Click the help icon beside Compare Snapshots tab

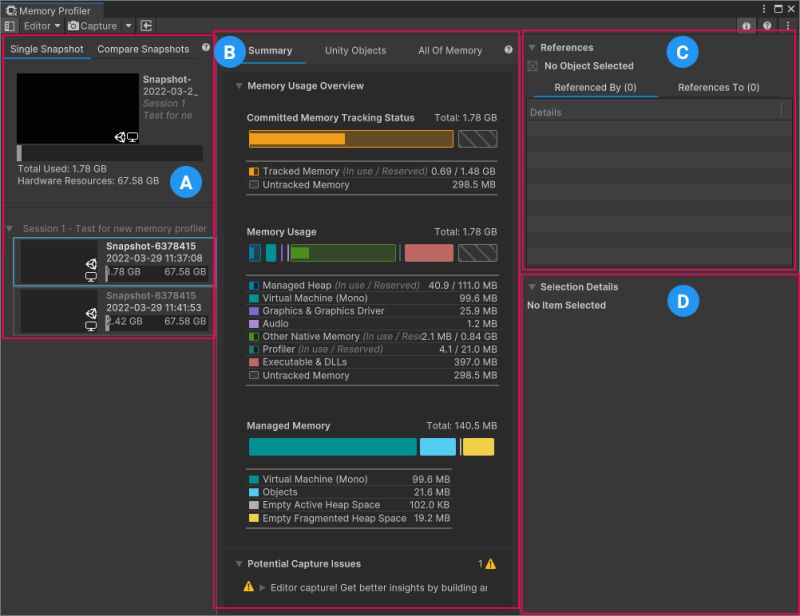click(x=207, y=48)
